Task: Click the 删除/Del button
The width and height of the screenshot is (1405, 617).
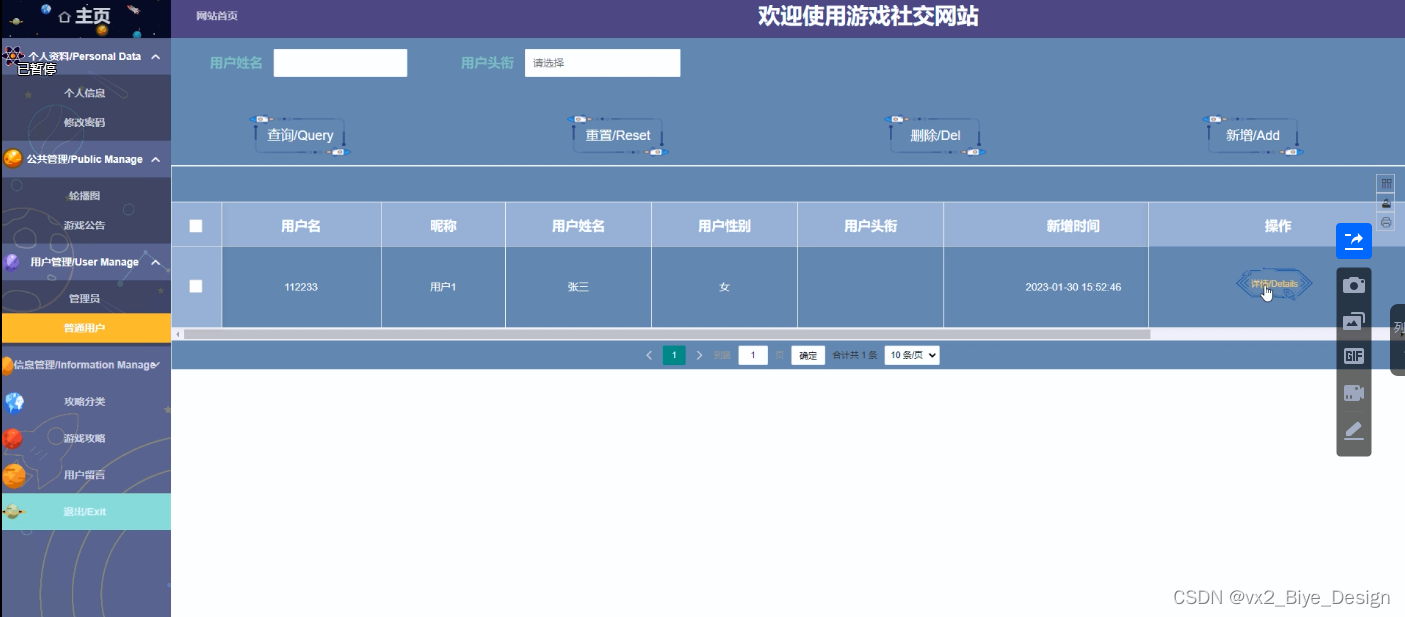Action: (x=935, y=136)
